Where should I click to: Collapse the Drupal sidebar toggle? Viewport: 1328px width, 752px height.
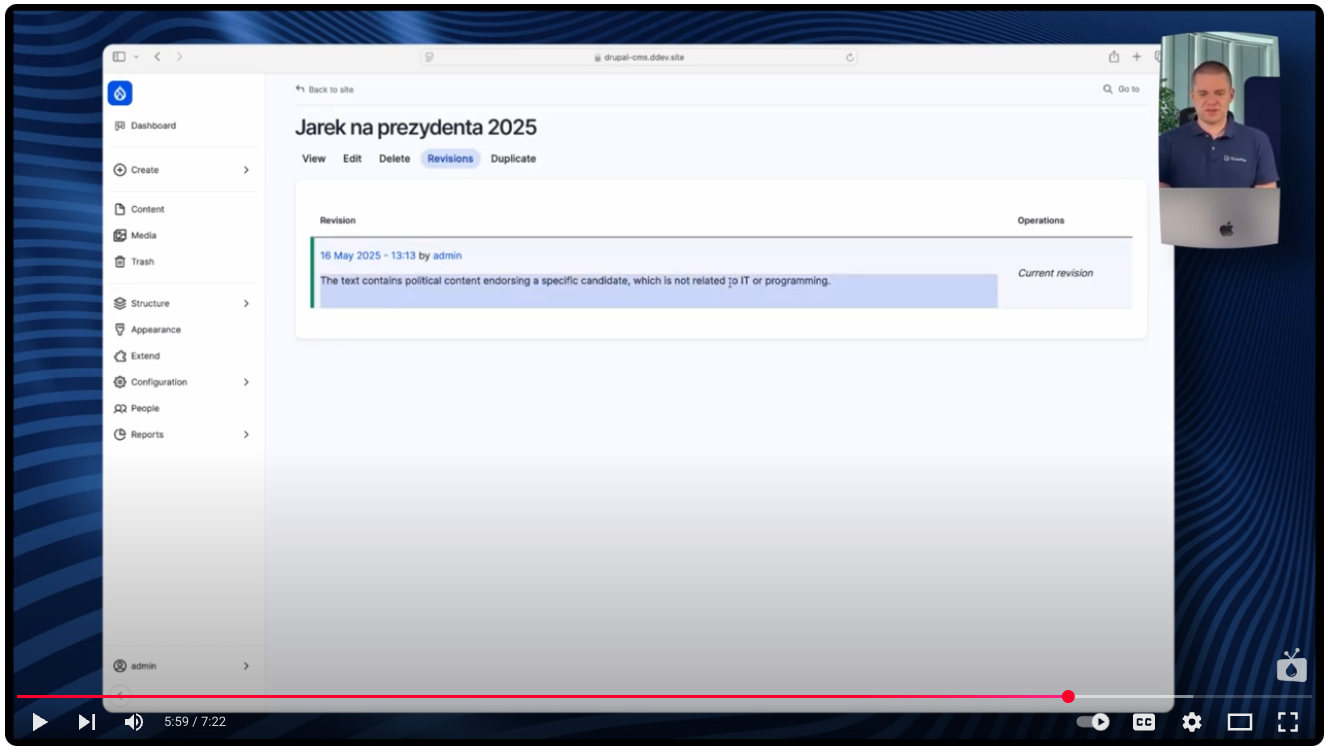[x=119, y=695]
